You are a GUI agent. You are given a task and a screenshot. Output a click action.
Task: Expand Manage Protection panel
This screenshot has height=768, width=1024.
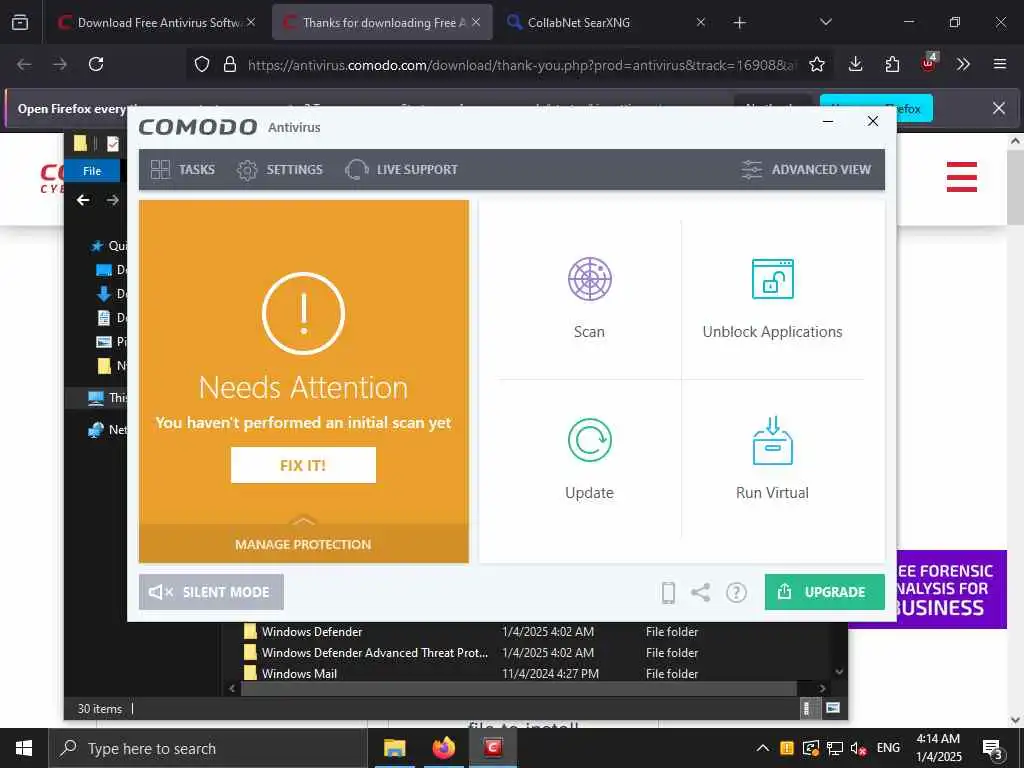click(x=303, y=543)
